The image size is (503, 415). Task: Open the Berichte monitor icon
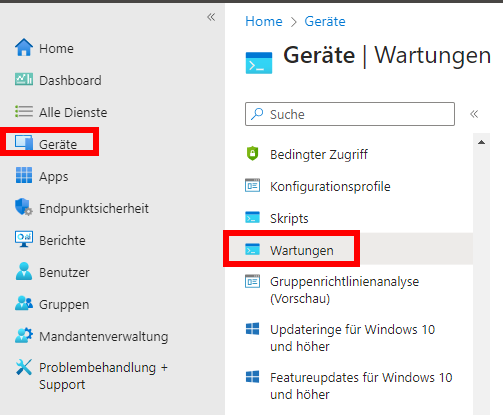(24, 239)
